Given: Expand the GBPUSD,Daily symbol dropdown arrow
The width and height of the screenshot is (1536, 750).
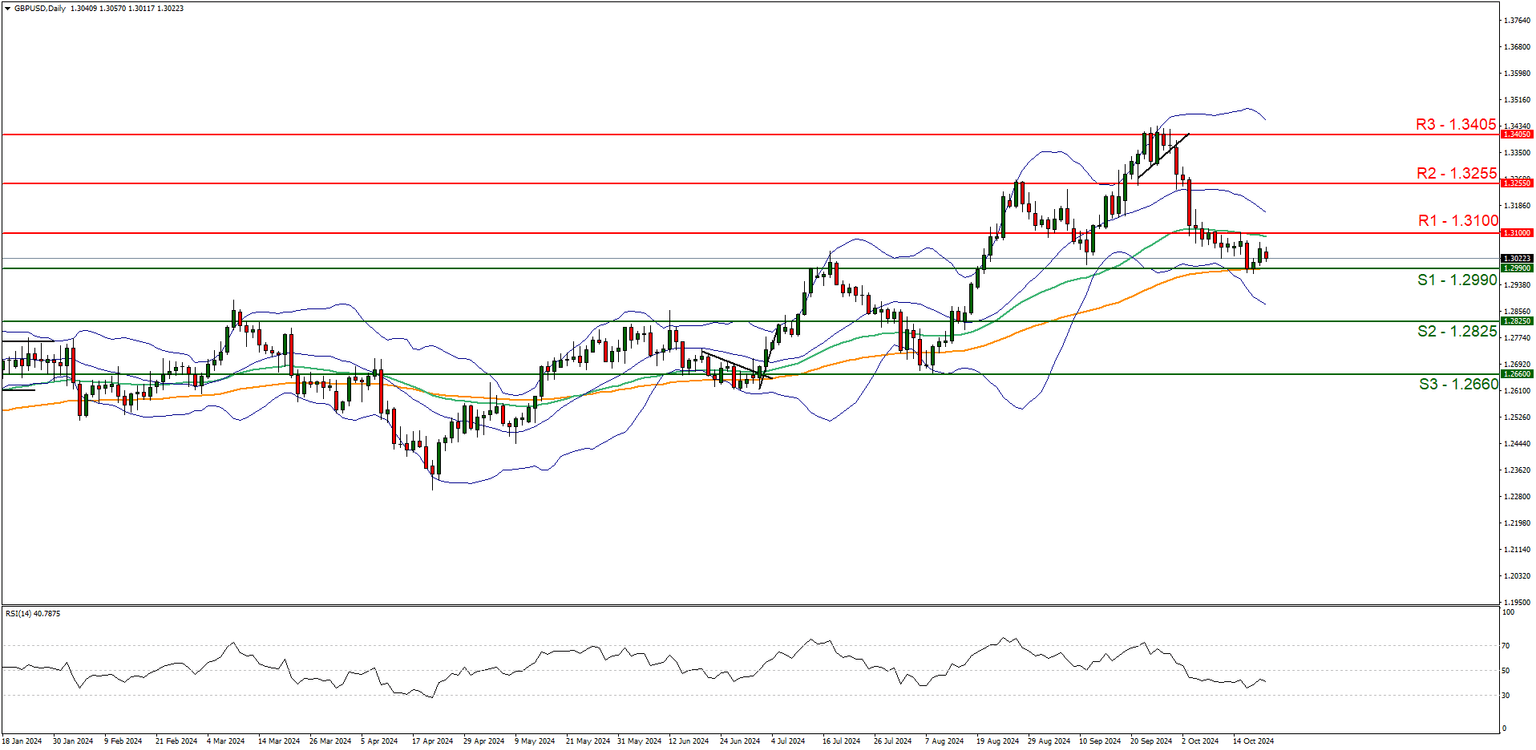Looking at the screenshot, I should pos(8,6).
